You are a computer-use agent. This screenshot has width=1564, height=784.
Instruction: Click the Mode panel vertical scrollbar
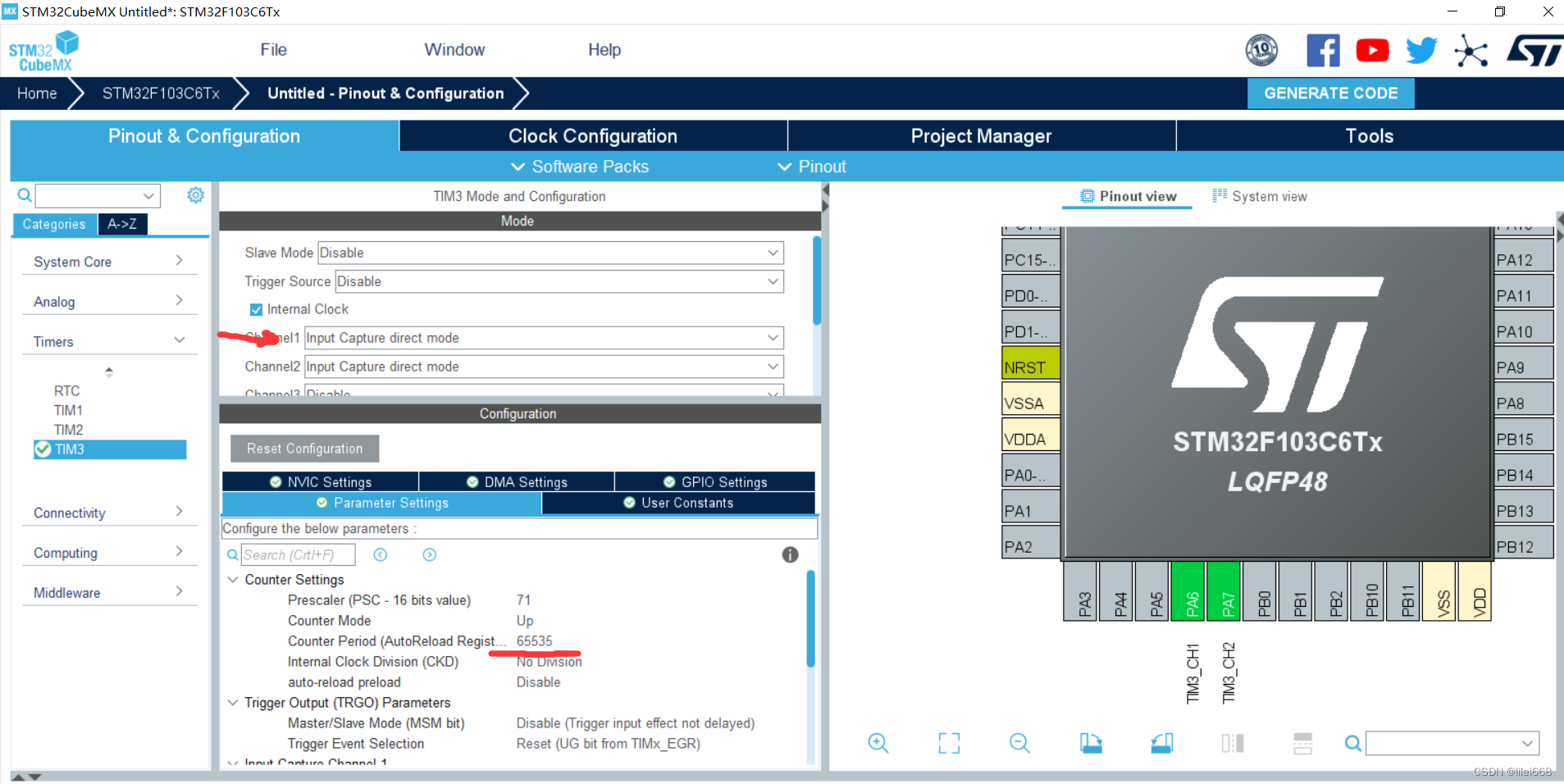tap(817, 281)
